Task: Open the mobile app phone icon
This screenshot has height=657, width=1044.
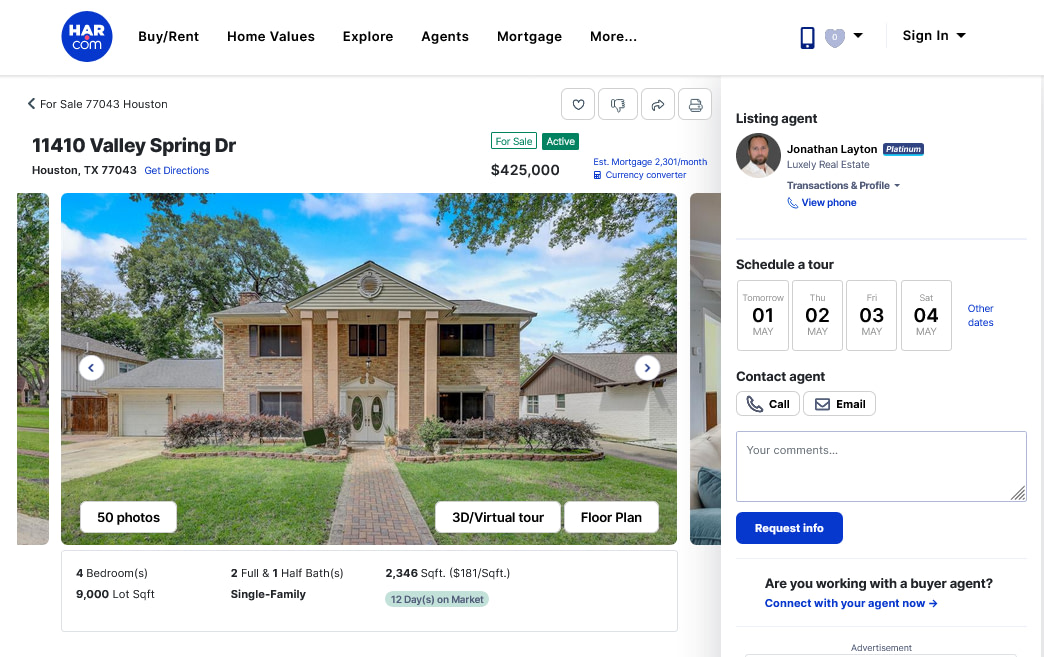Action: 807,37
